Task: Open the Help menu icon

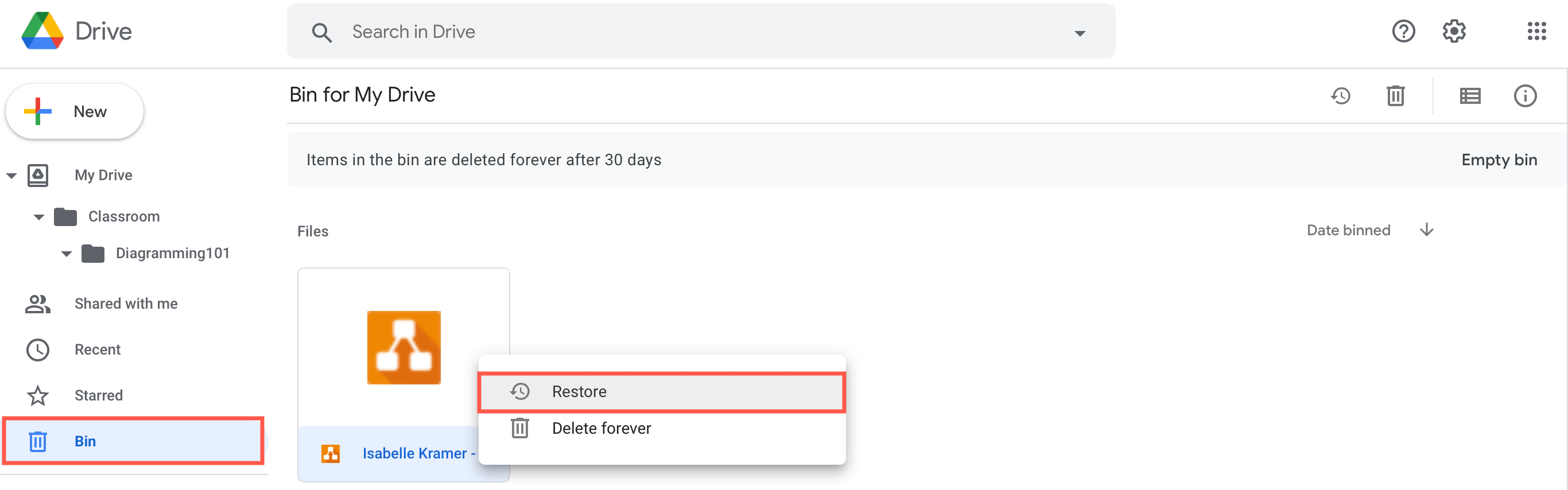Action: [x=1403, y=31]
